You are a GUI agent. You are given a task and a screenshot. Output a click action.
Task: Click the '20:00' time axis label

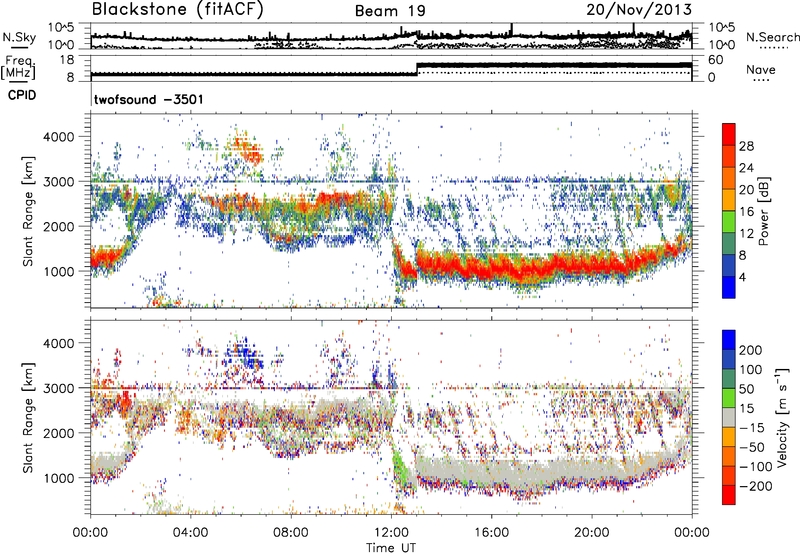[591, 533]
